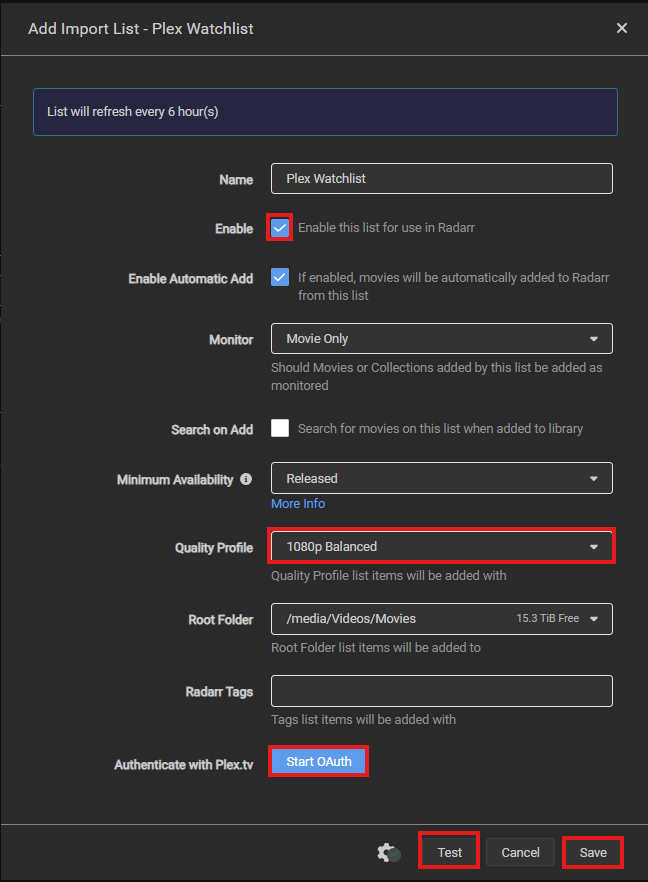Expand the Quality Profile dropdown
648x882 pixels.
(x=442, y=546)
